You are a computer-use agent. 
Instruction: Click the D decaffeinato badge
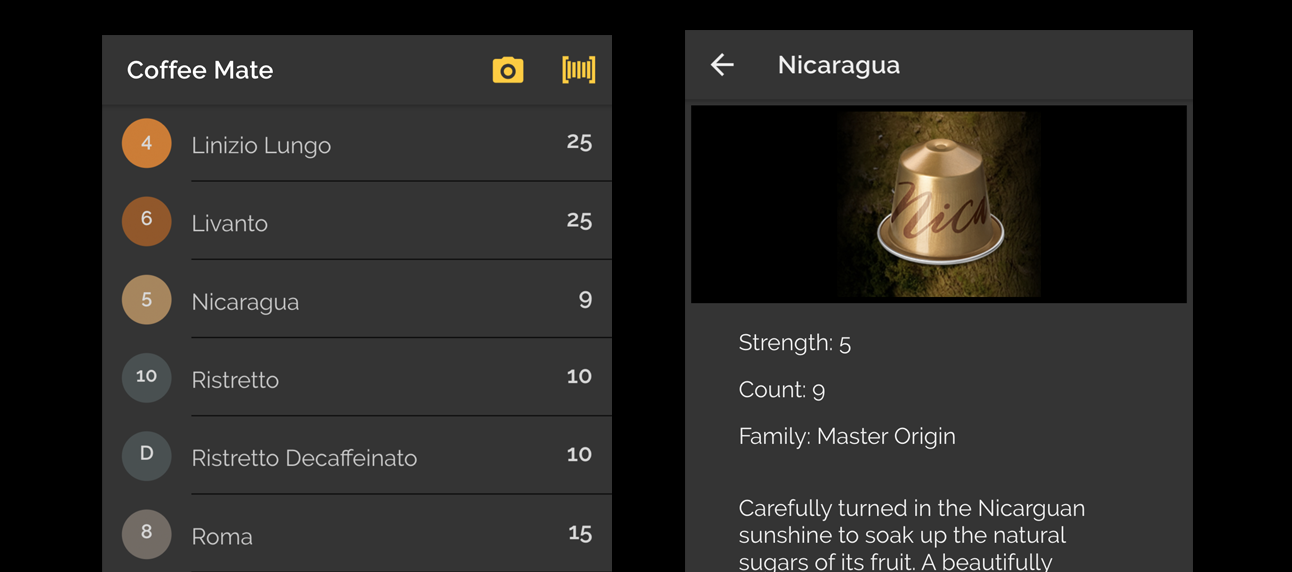(147, 456)
